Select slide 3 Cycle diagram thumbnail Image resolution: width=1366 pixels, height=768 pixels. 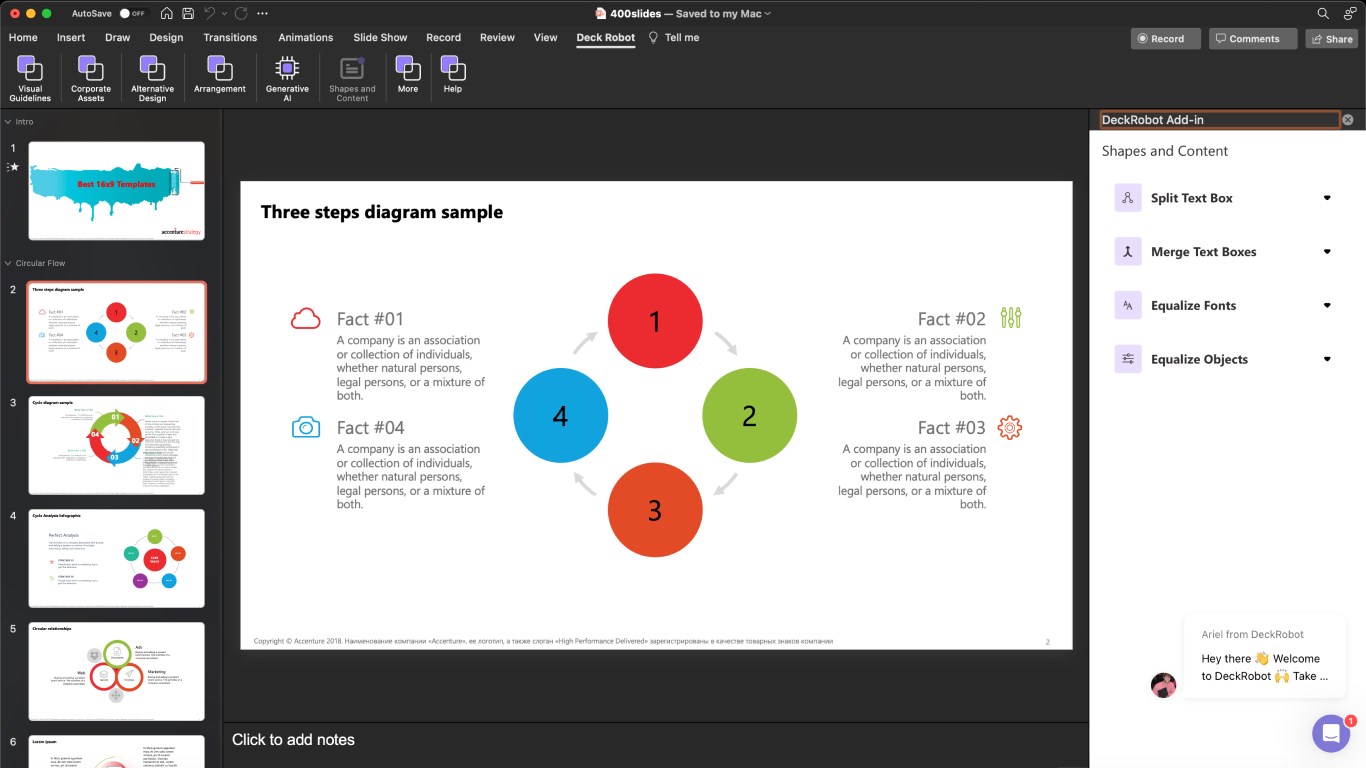point(116,445)
